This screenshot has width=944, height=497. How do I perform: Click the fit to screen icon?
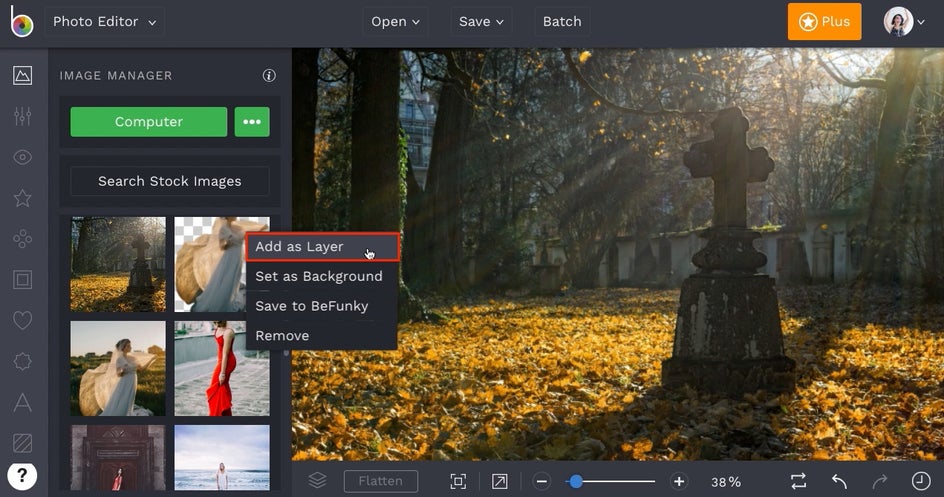(x=458, y=481)
